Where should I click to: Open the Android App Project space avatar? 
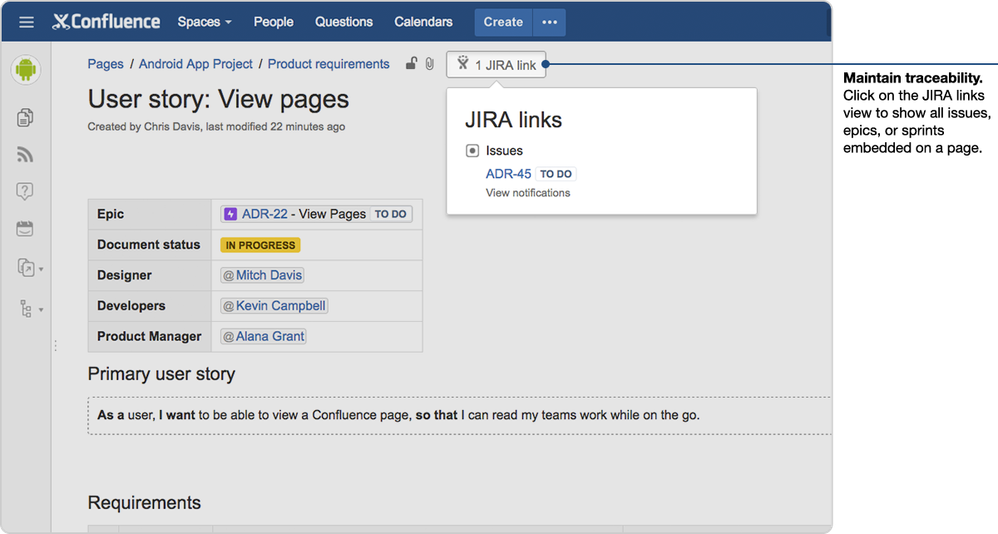coord(25,69)
